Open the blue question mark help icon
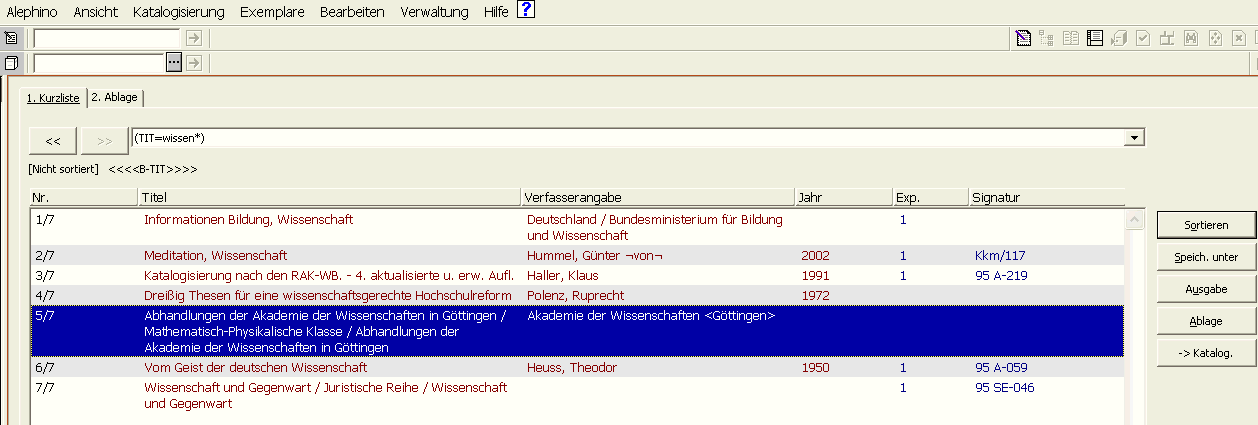This screenshot has height=425, width=1258. coord(526,11)
